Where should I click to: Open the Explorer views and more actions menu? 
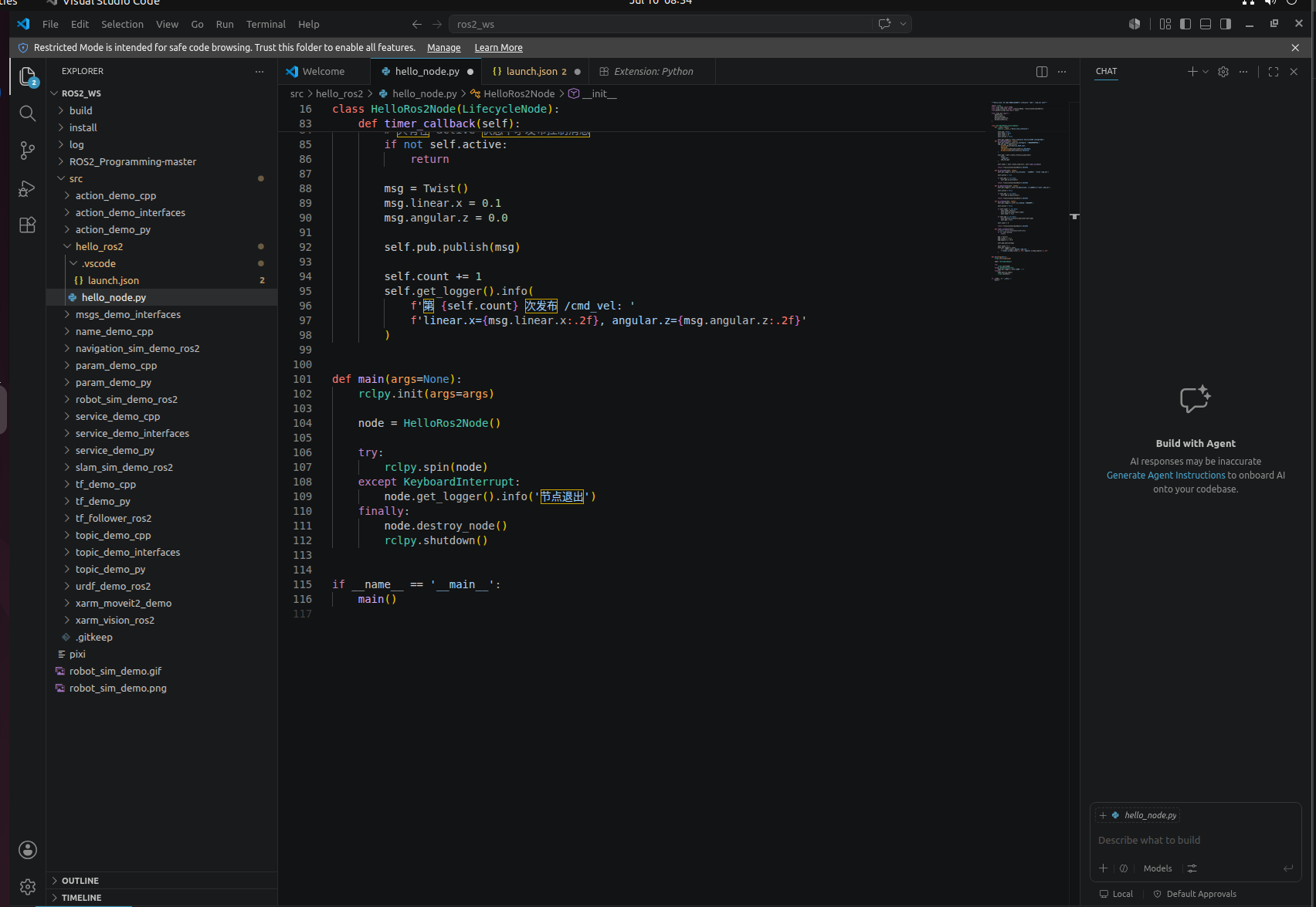(x=259, y=71)
